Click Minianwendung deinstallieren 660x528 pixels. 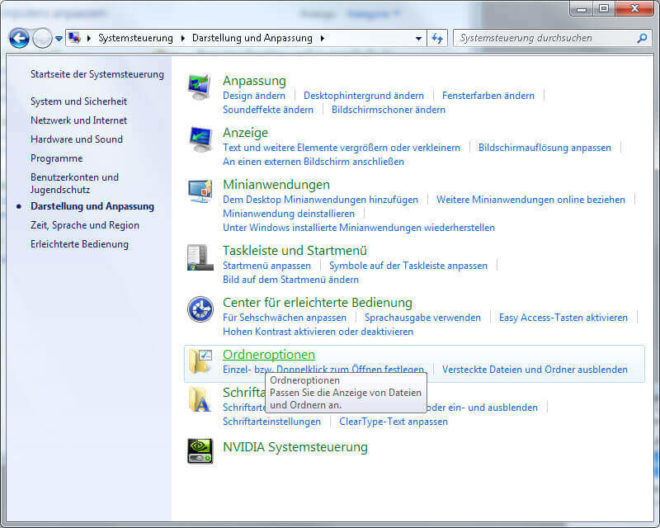289,214
